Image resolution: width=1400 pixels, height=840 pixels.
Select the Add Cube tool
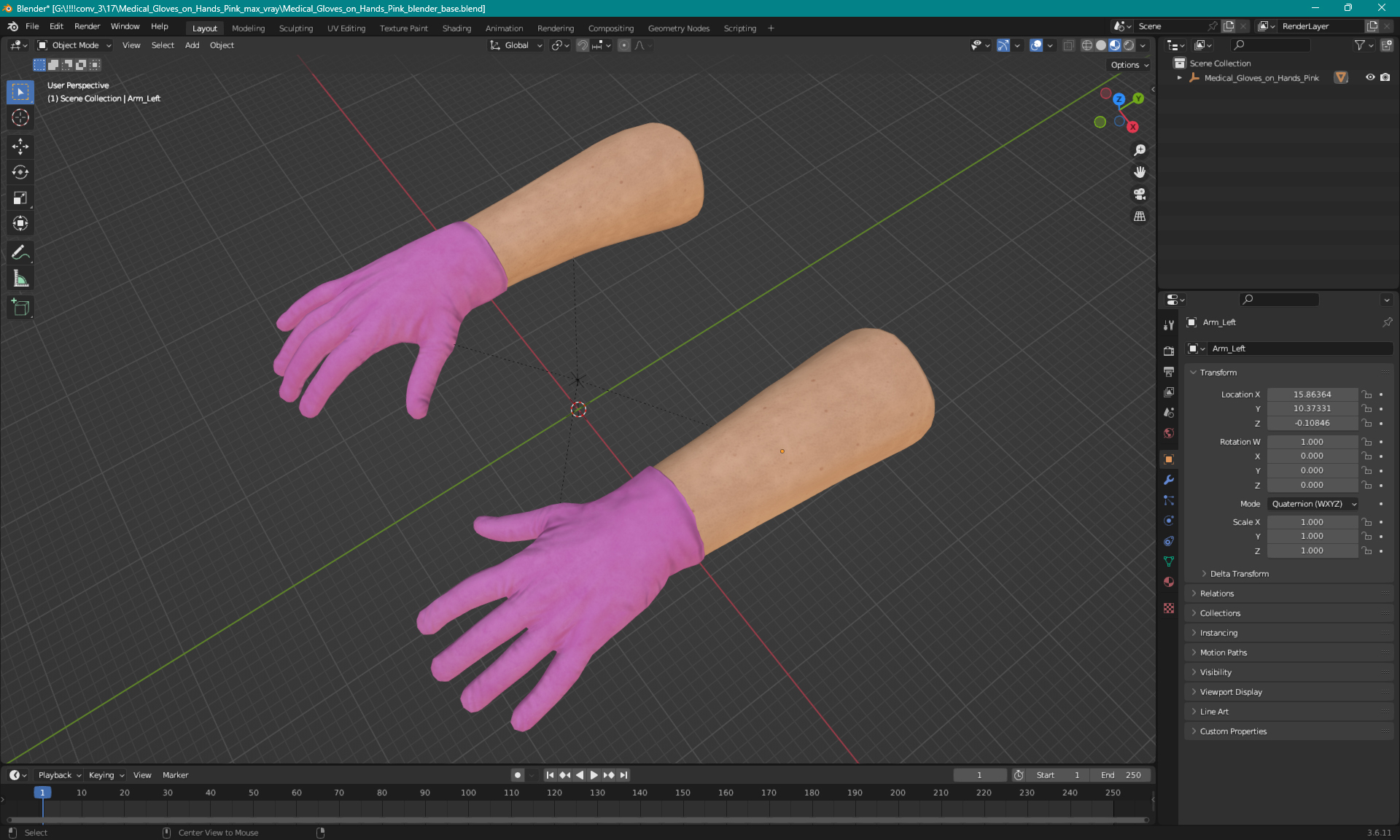click(x=20, y=307)
